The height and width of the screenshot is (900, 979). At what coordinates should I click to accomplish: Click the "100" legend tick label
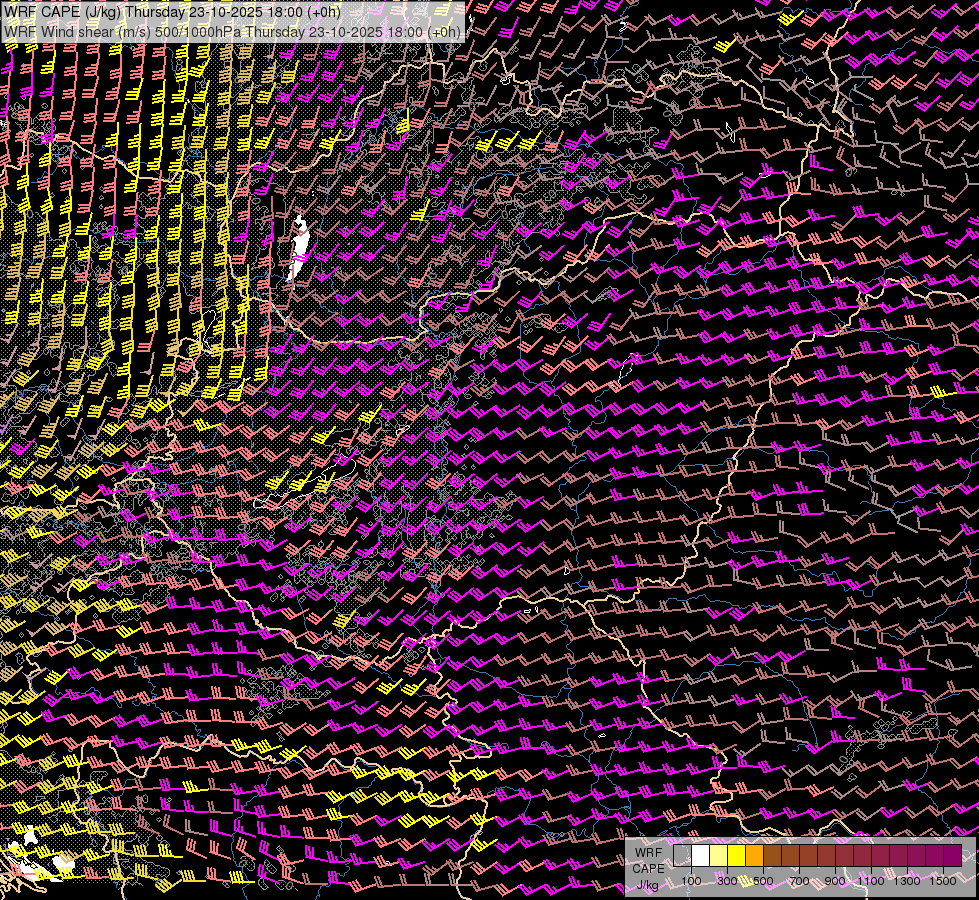click(691, 881)
